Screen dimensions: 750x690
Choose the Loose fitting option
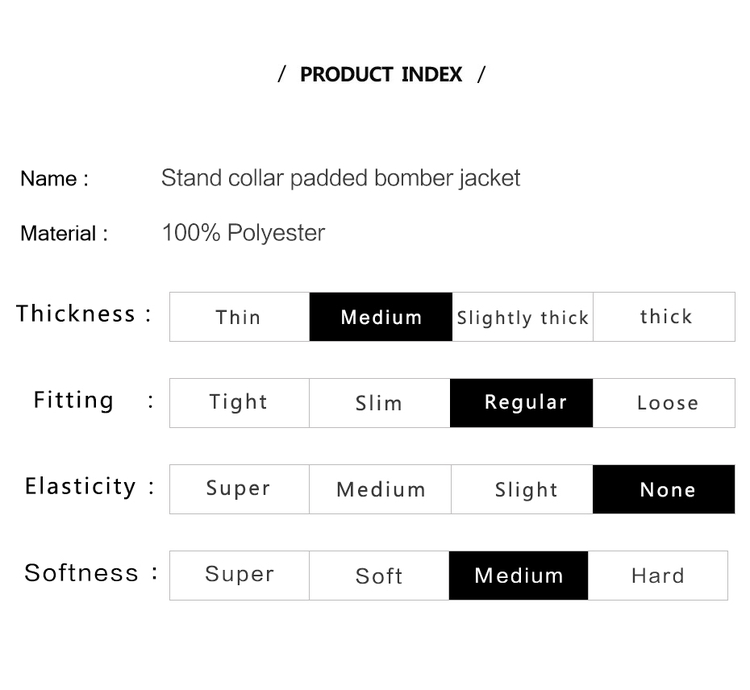(x=664, y=403)
